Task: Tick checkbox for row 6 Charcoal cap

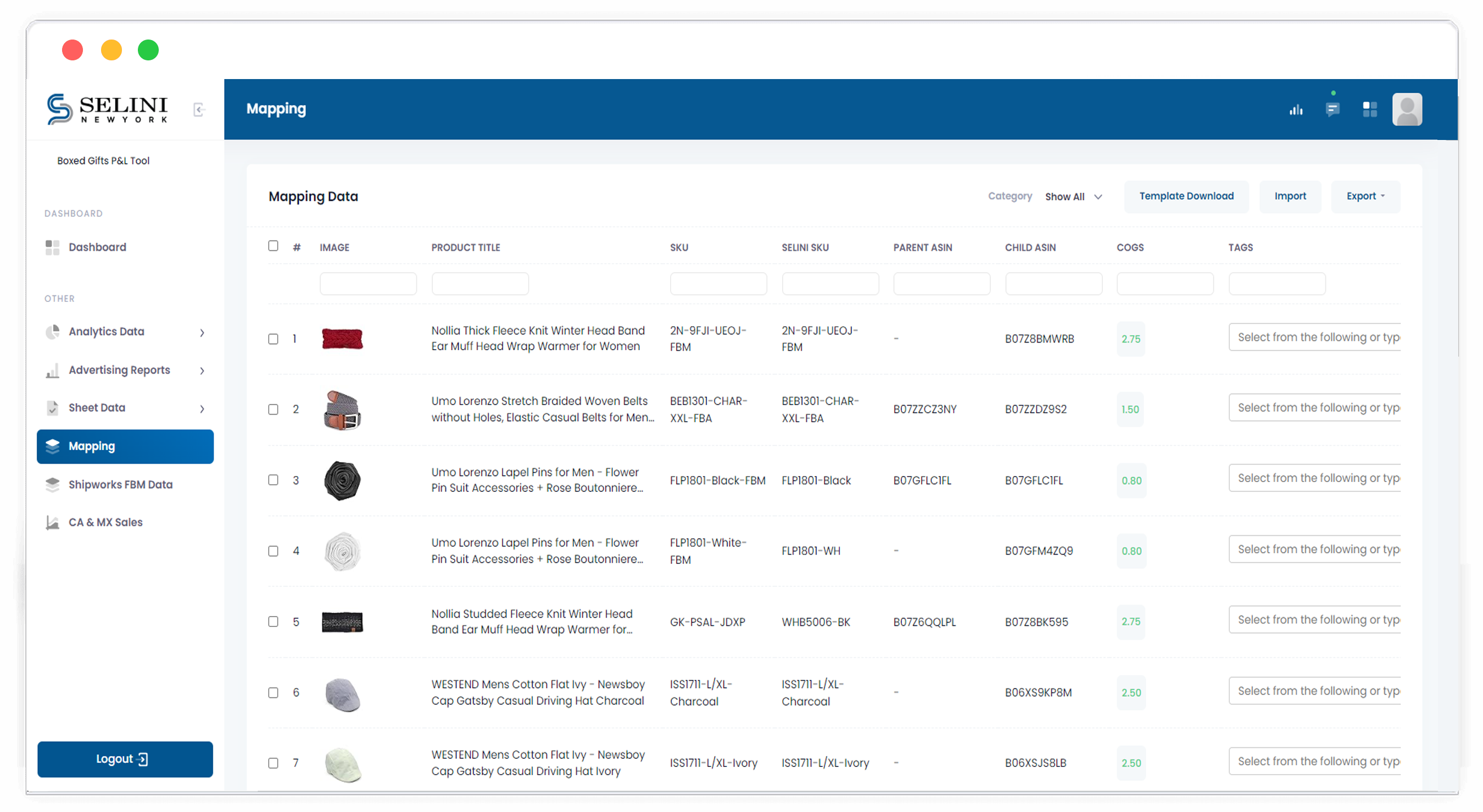Action: coord(273,692)
